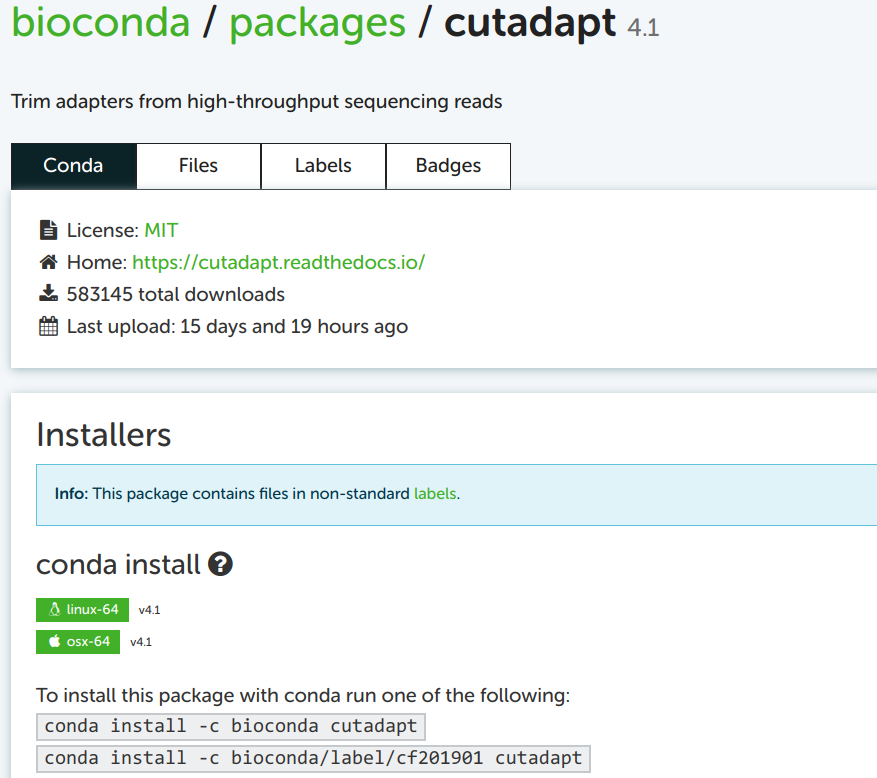877x778 pixels.
Task: Click the downloads arrow icon
Action: (49, 294)
